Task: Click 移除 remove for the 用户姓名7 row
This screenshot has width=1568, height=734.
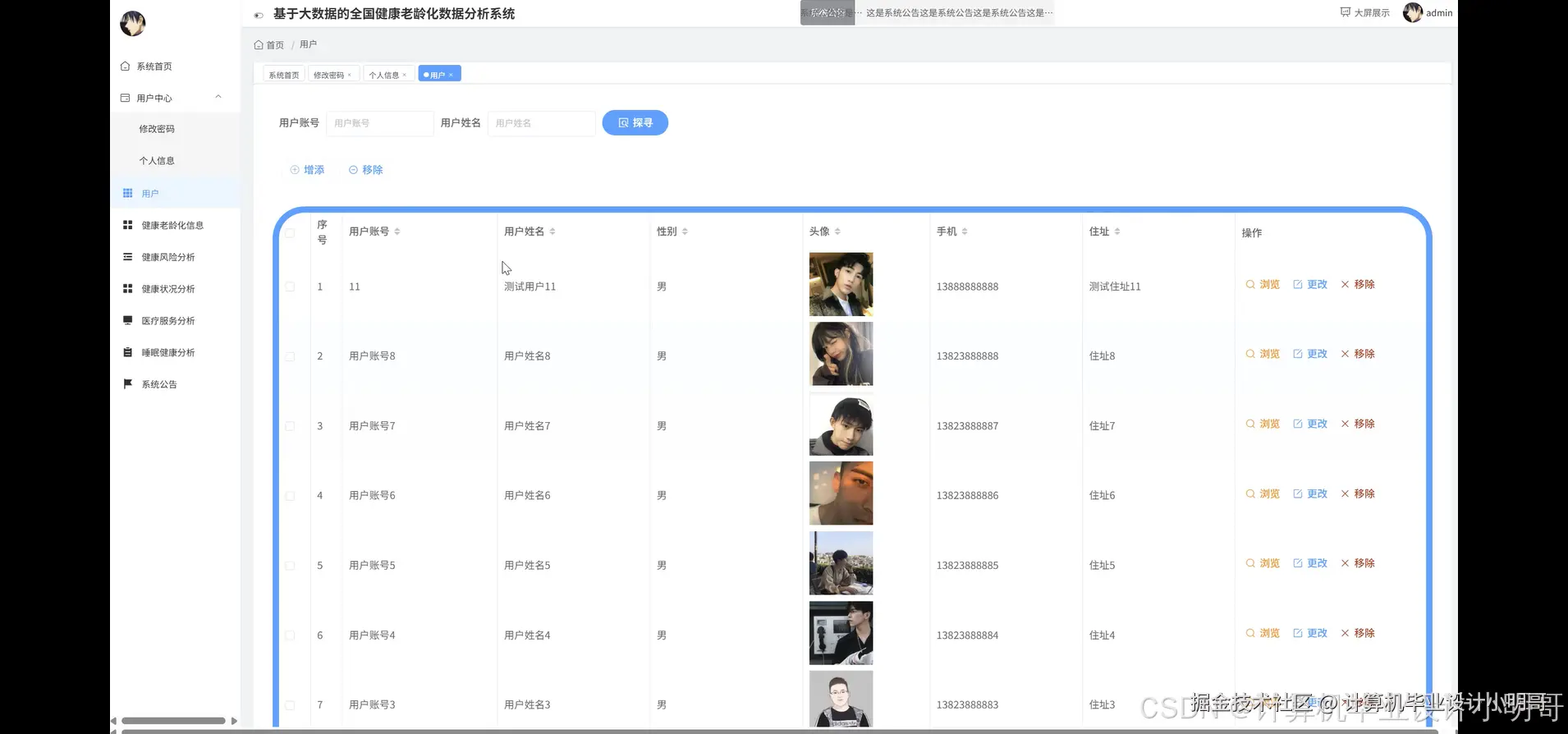Action: pos(1358,424)
